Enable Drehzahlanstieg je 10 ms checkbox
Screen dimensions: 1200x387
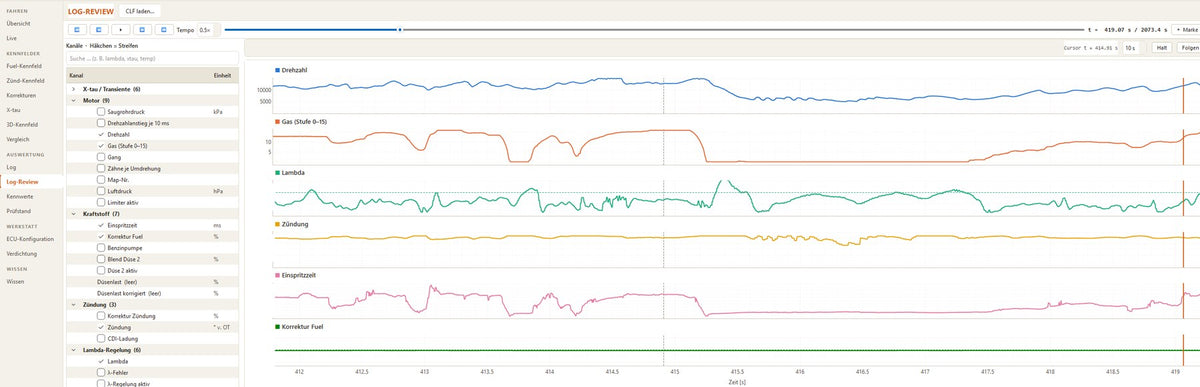[x=101, y=122]
